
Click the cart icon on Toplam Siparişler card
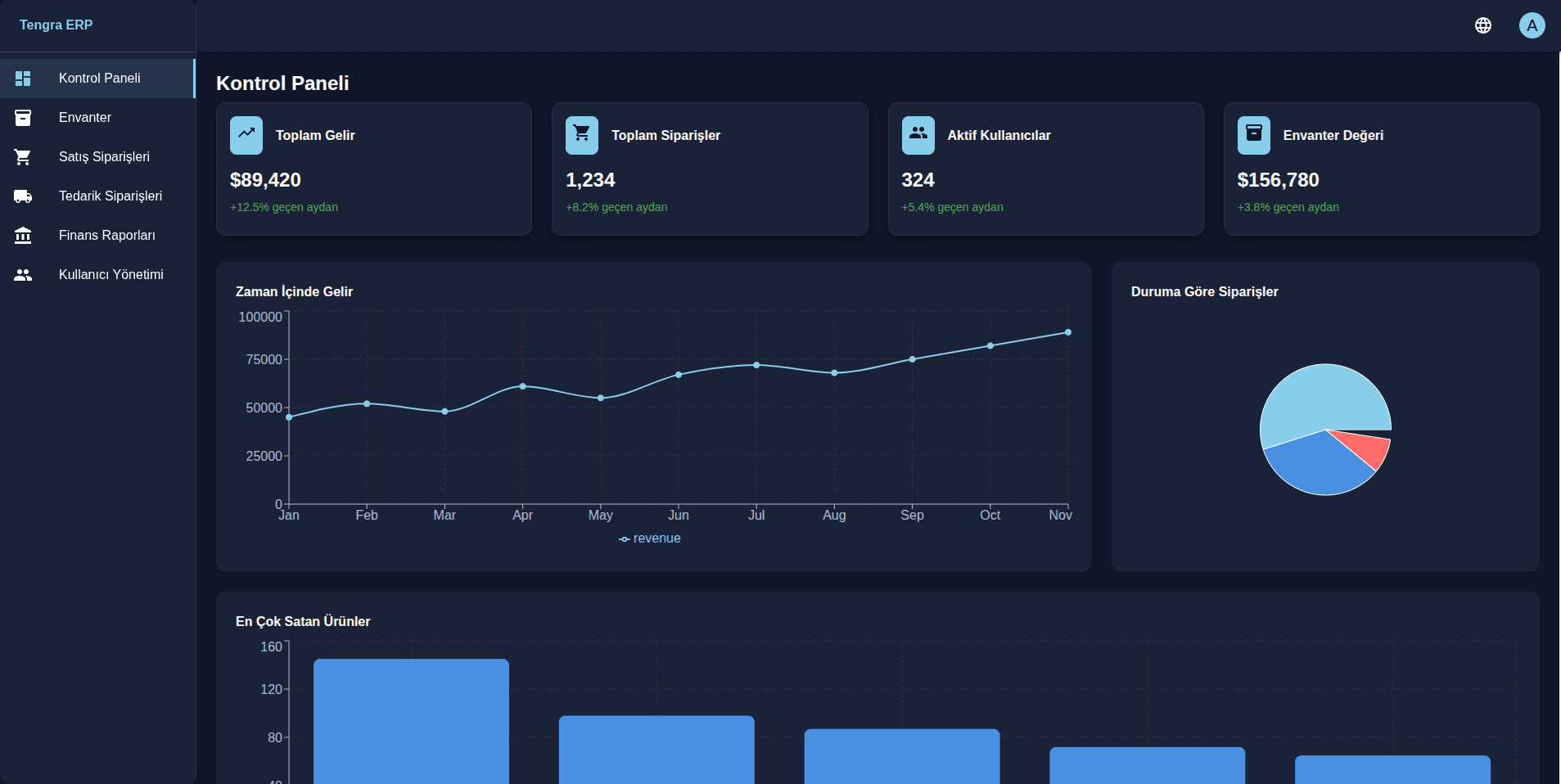[x=582, y=135]
